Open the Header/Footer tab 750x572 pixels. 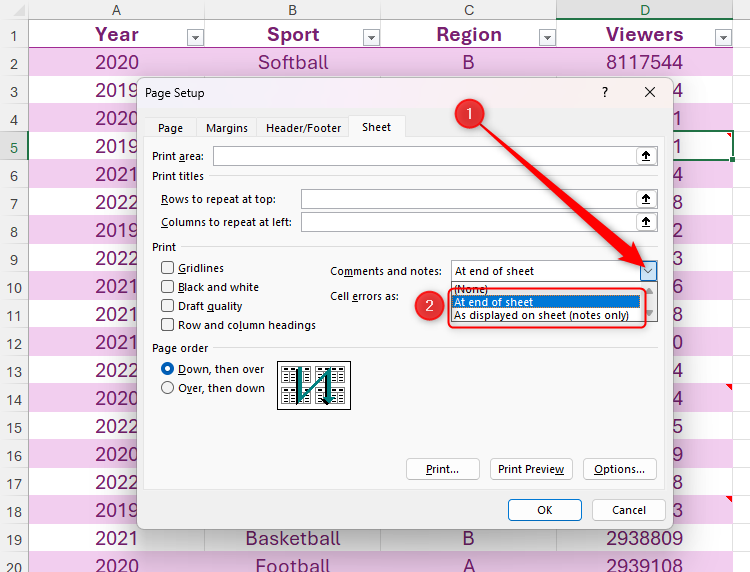303,128
